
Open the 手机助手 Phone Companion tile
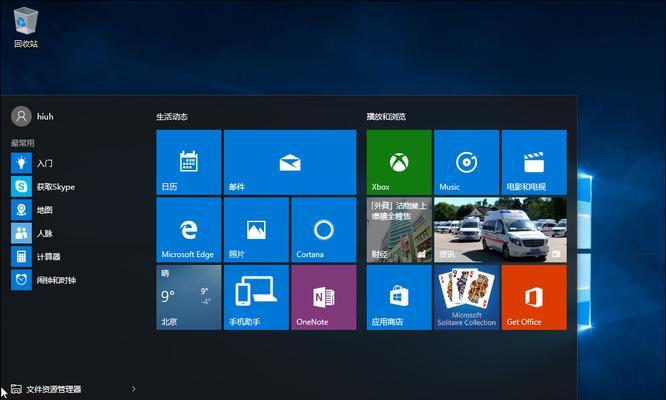pyautogui.click(x=256, y=297)
